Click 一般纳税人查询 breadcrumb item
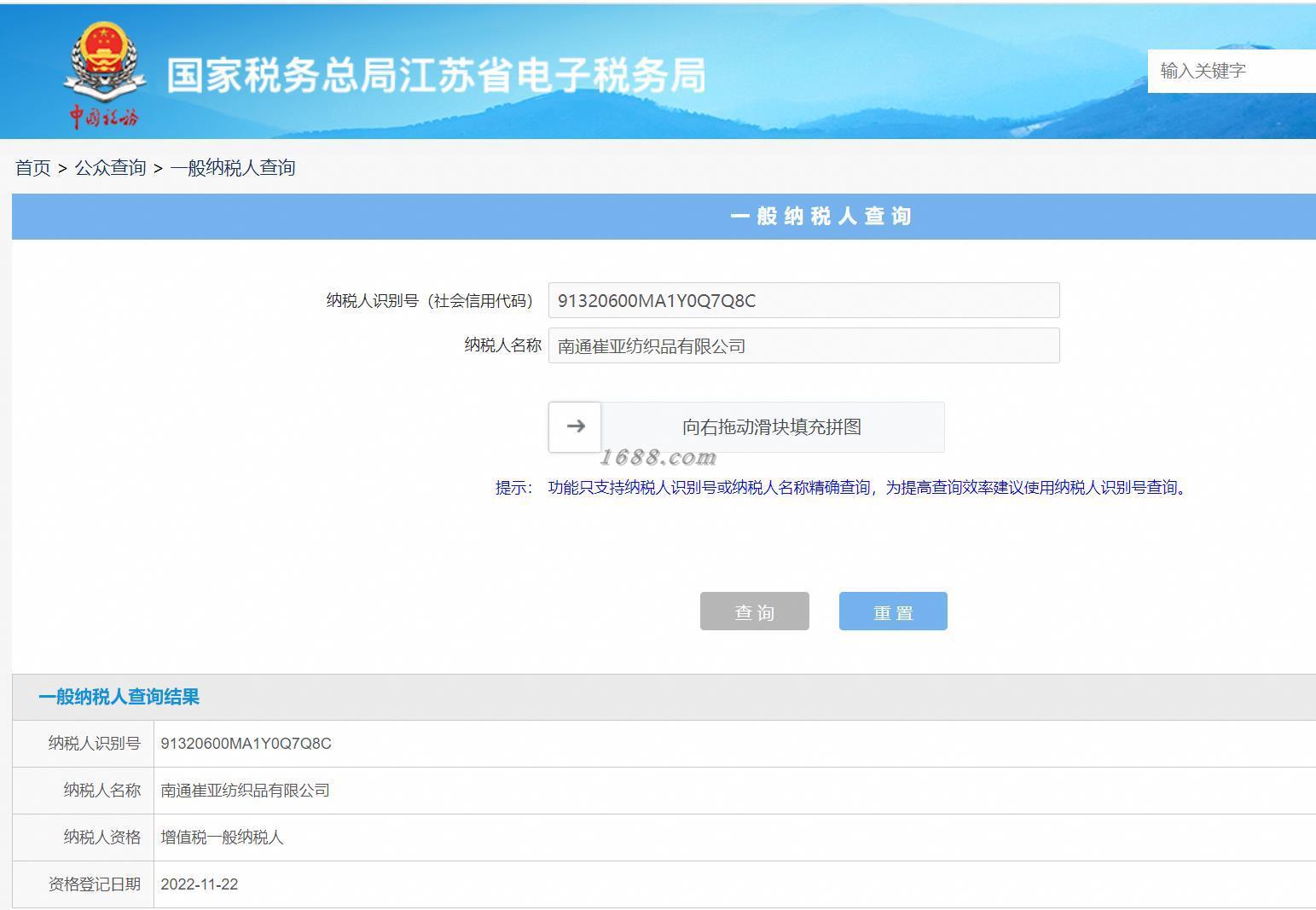This screenshot has width=1316, height=910. [233, 167]
